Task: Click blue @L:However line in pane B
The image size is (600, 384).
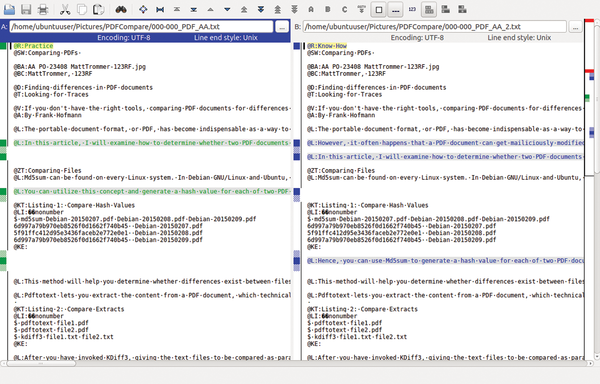Action: tap(445, 143)
